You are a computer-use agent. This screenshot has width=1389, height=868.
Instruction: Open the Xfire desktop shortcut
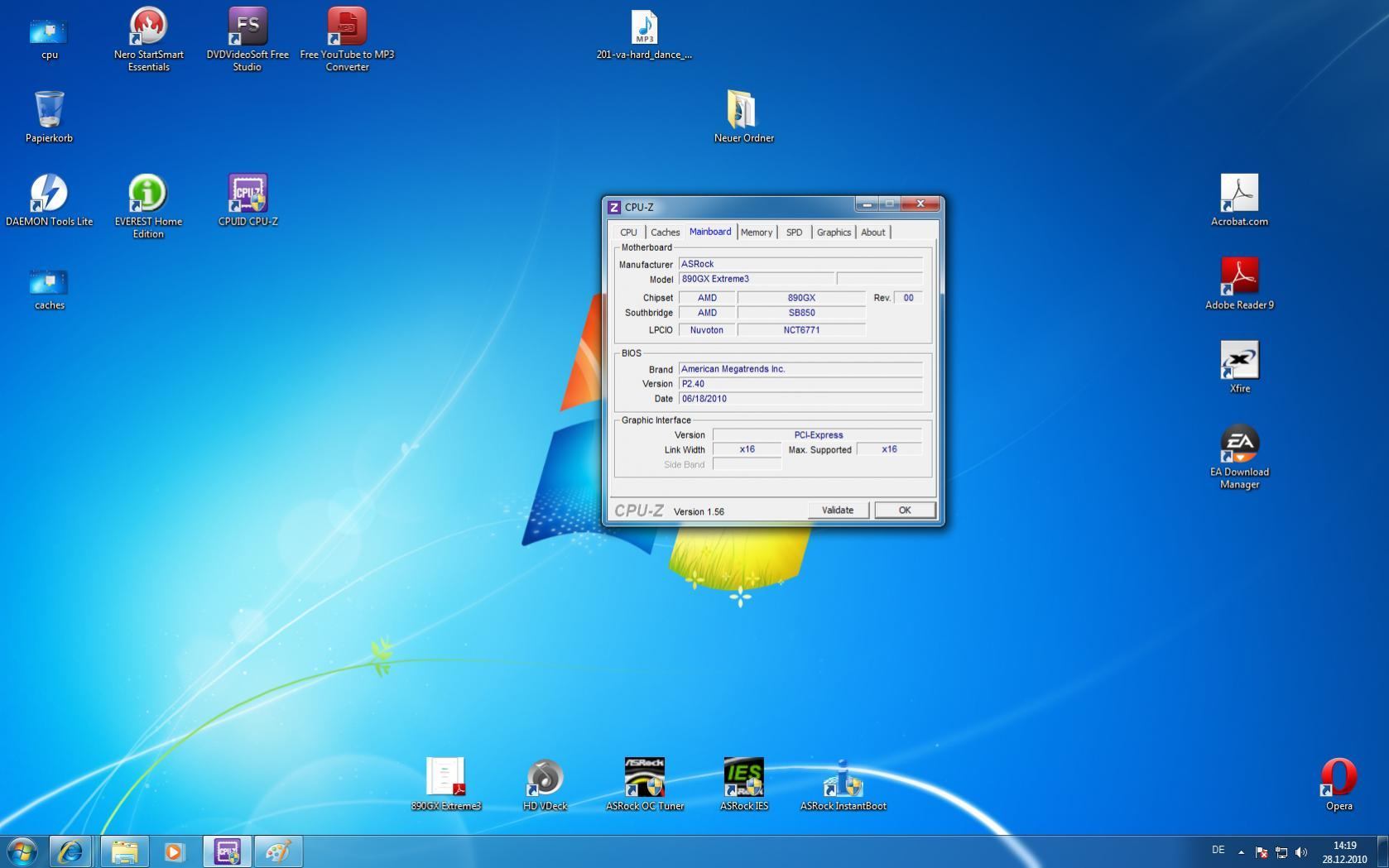coord(1239,367)
